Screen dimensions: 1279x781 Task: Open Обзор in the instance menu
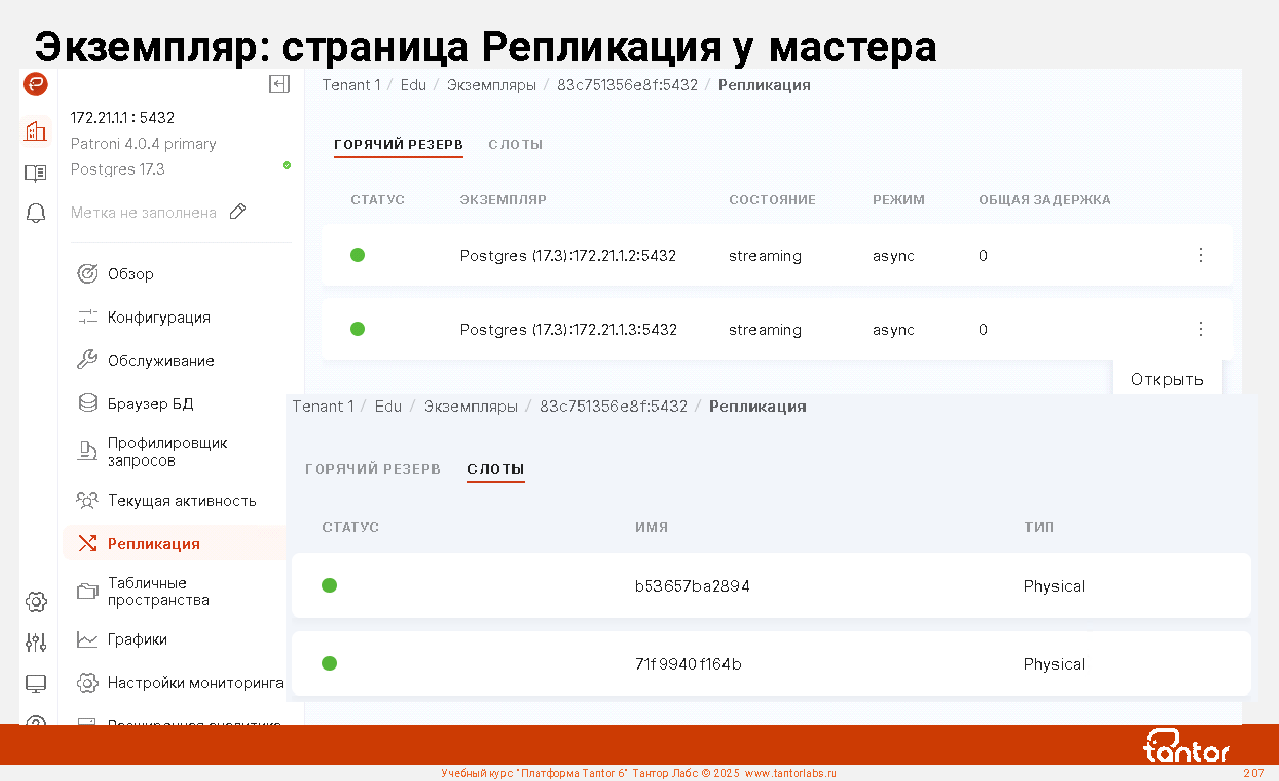pyautogui.click(x=130, y=274)
